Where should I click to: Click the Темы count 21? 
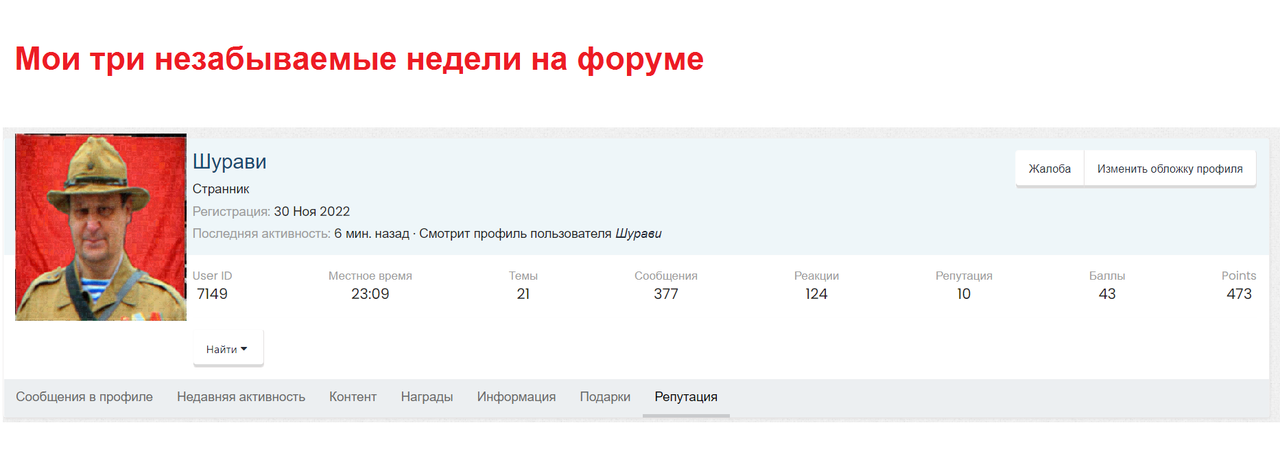tap(523, 294)
